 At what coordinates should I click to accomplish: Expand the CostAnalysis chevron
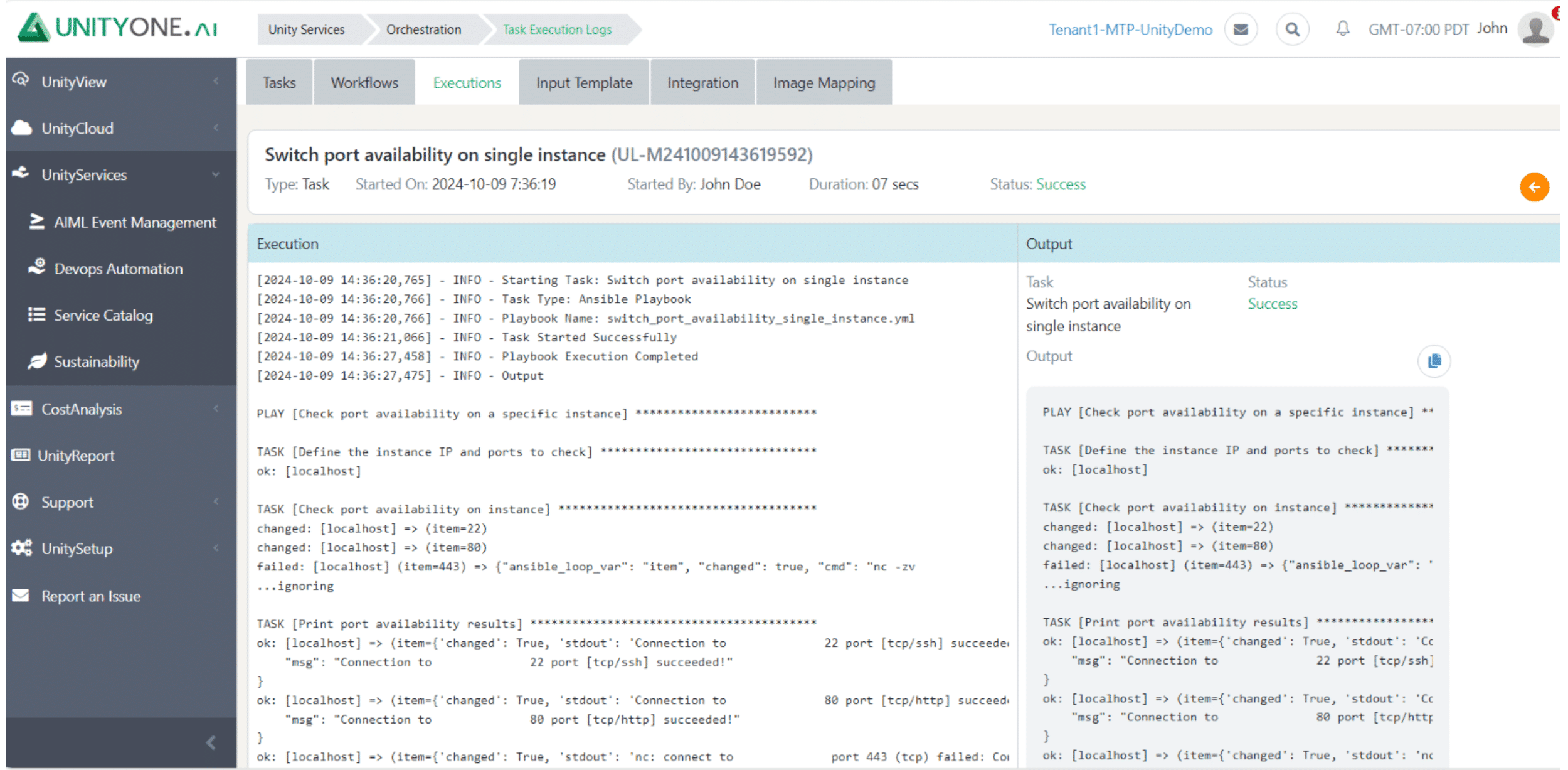(216, 409)
